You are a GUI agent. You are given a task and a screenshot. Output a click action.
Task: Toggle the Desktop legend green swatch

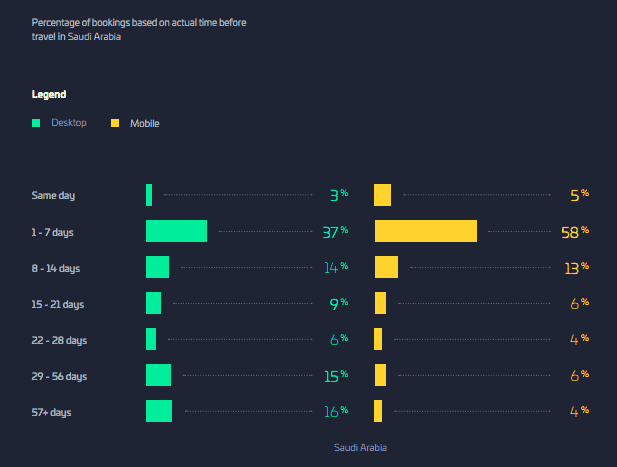36,123
